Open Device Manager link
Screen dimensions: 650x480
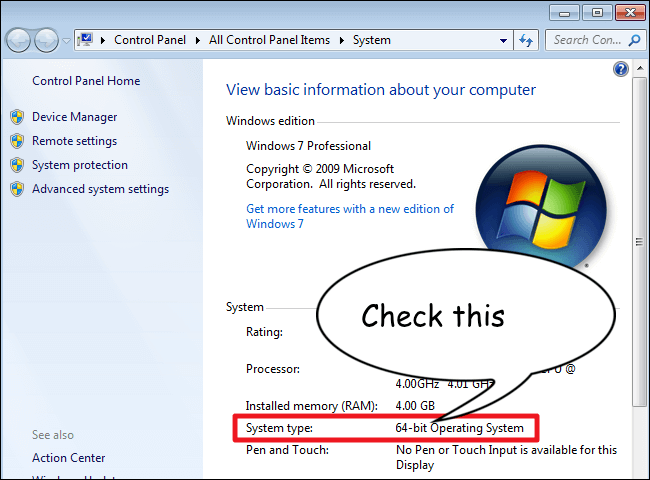coord(75,117)
